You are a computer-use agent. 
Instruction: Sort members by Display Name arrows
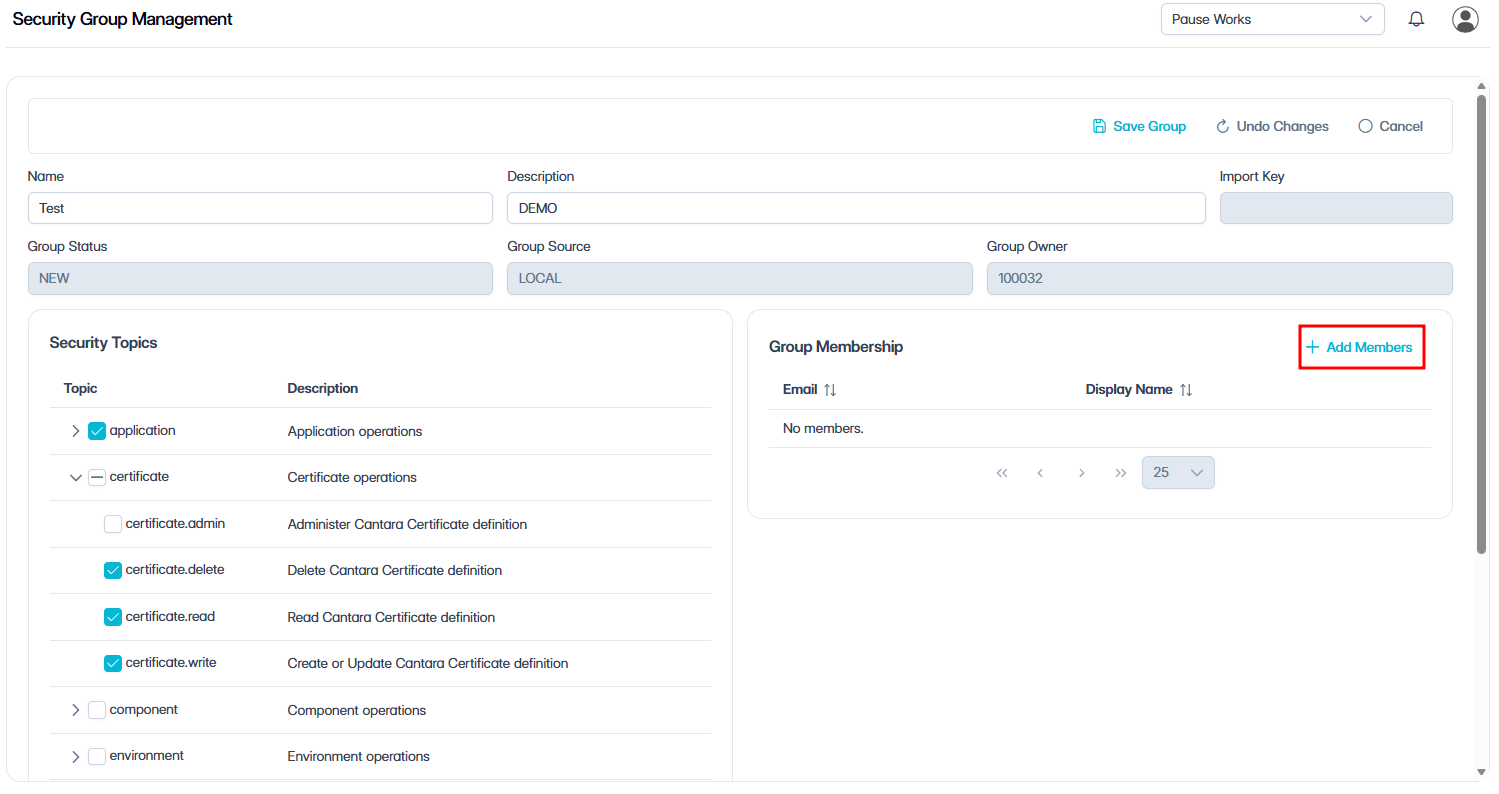(x=1186, y=390)
